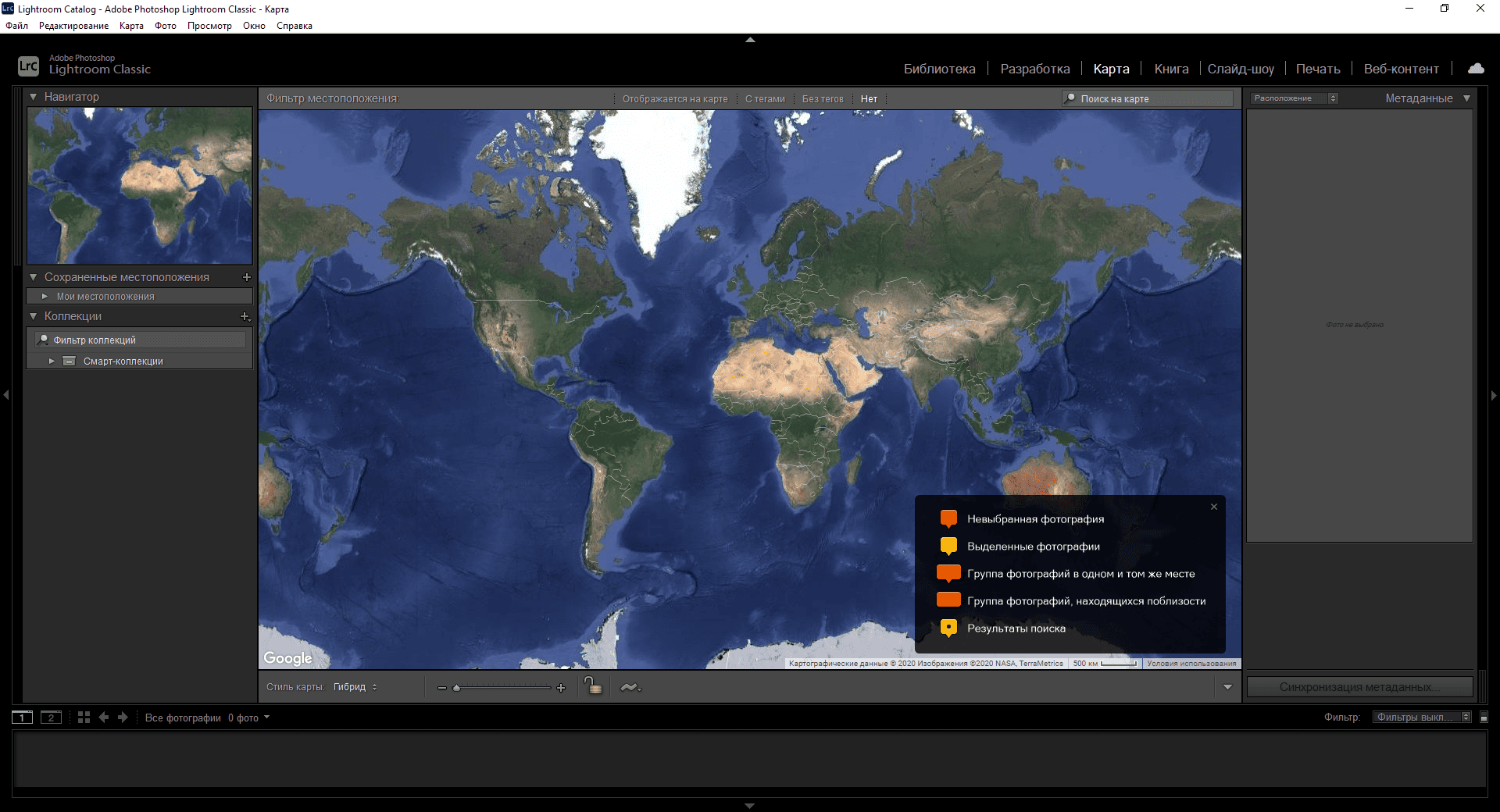Open the GPS tracklog icon menu
The image size is (1500, 812).
[x=630, y=687]
